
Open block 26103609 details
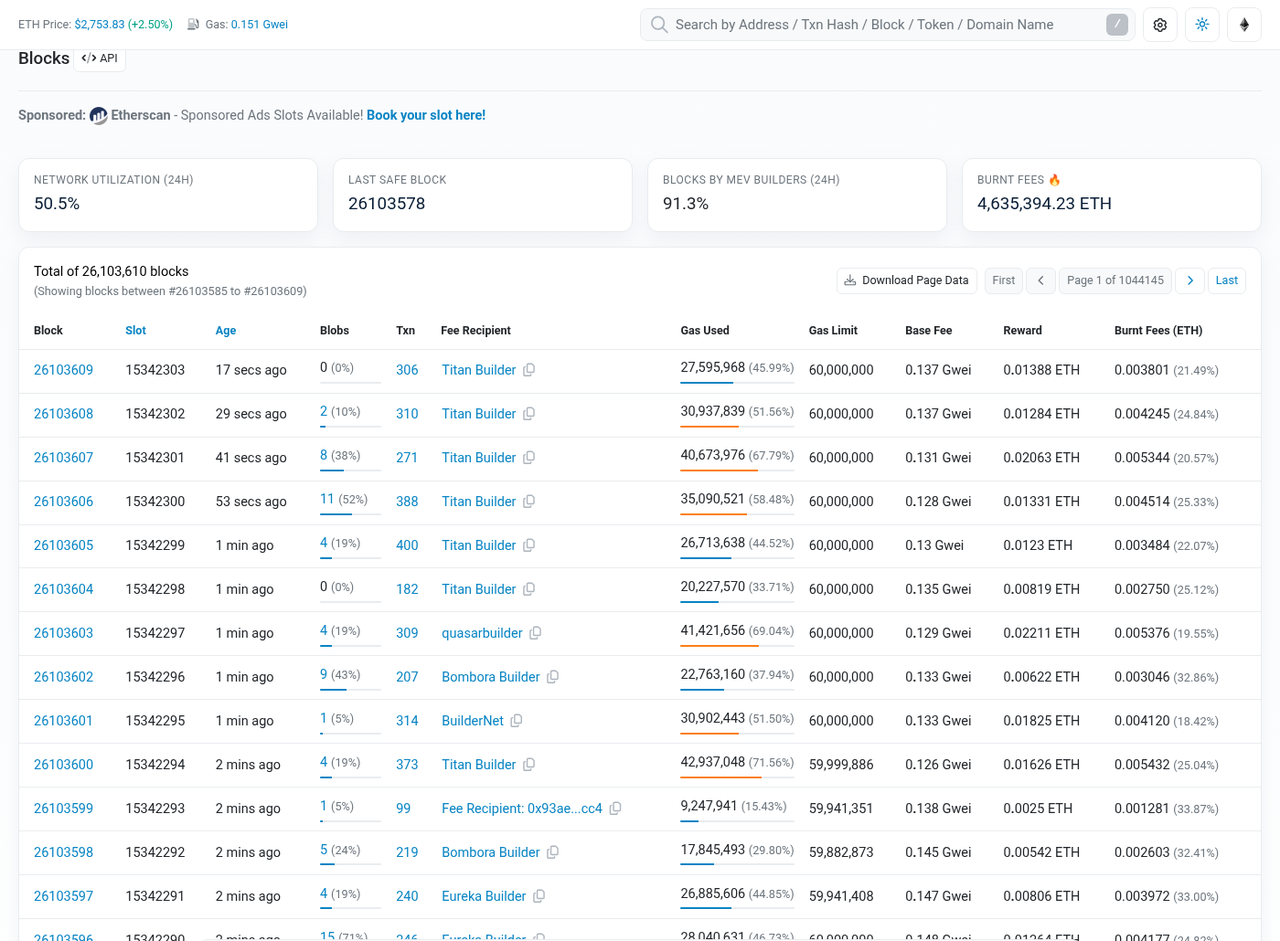pos(63,370)
